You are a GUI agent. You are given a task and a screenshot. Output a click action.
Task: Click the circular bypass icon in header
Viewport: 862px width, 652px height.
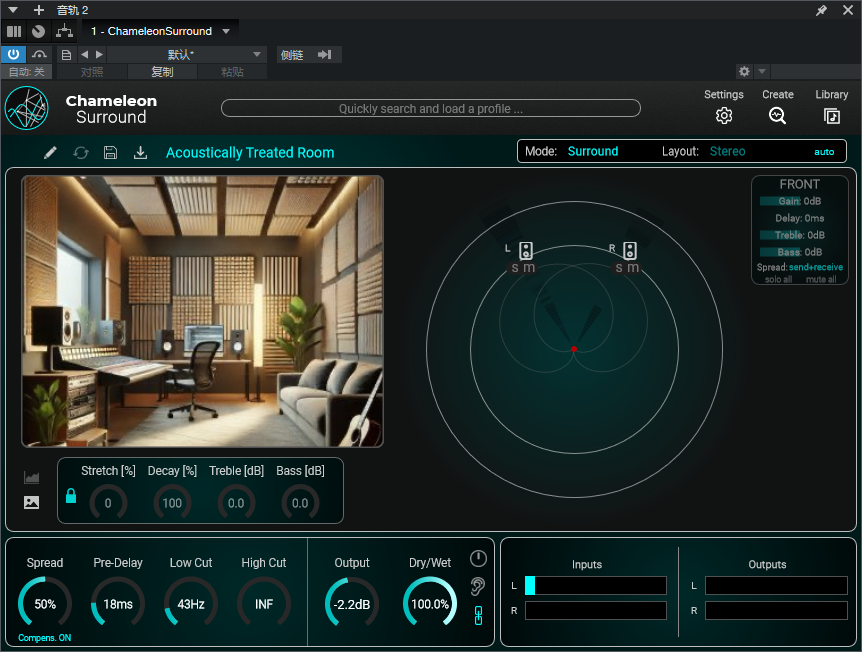[38, 31]
